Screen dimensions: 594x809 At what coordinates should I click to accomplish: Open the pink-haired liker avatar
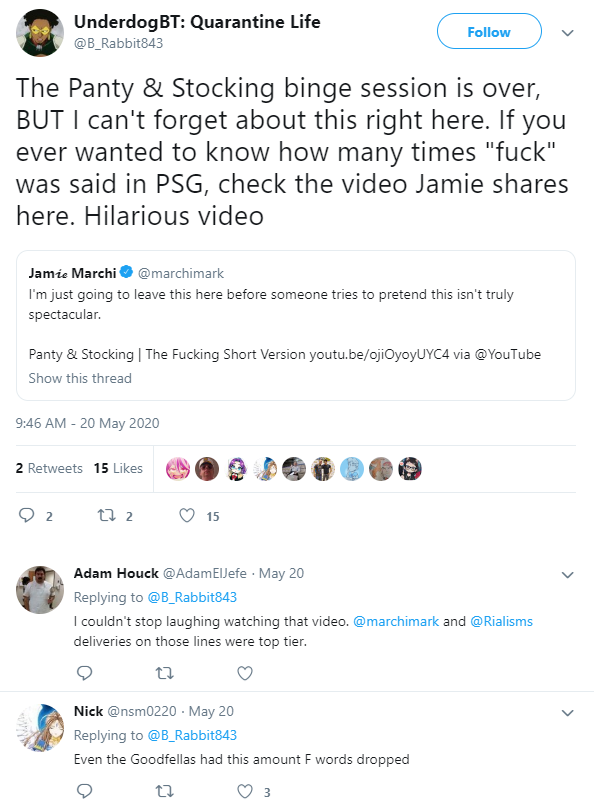tap(178, 469)
